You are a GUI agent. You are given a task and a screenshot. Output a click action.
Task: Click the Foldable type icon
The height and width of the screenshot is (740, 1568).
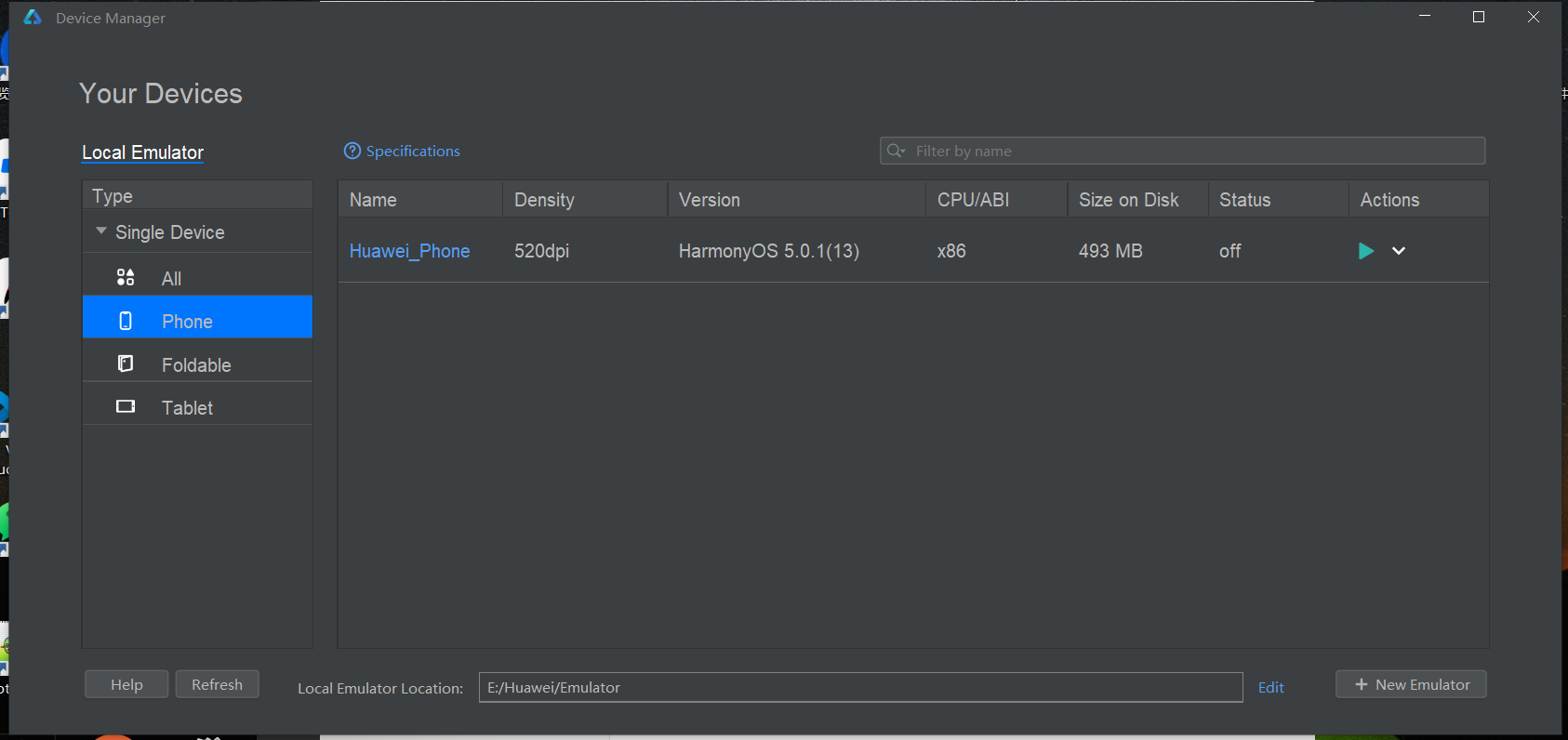[x=126, y=363]
